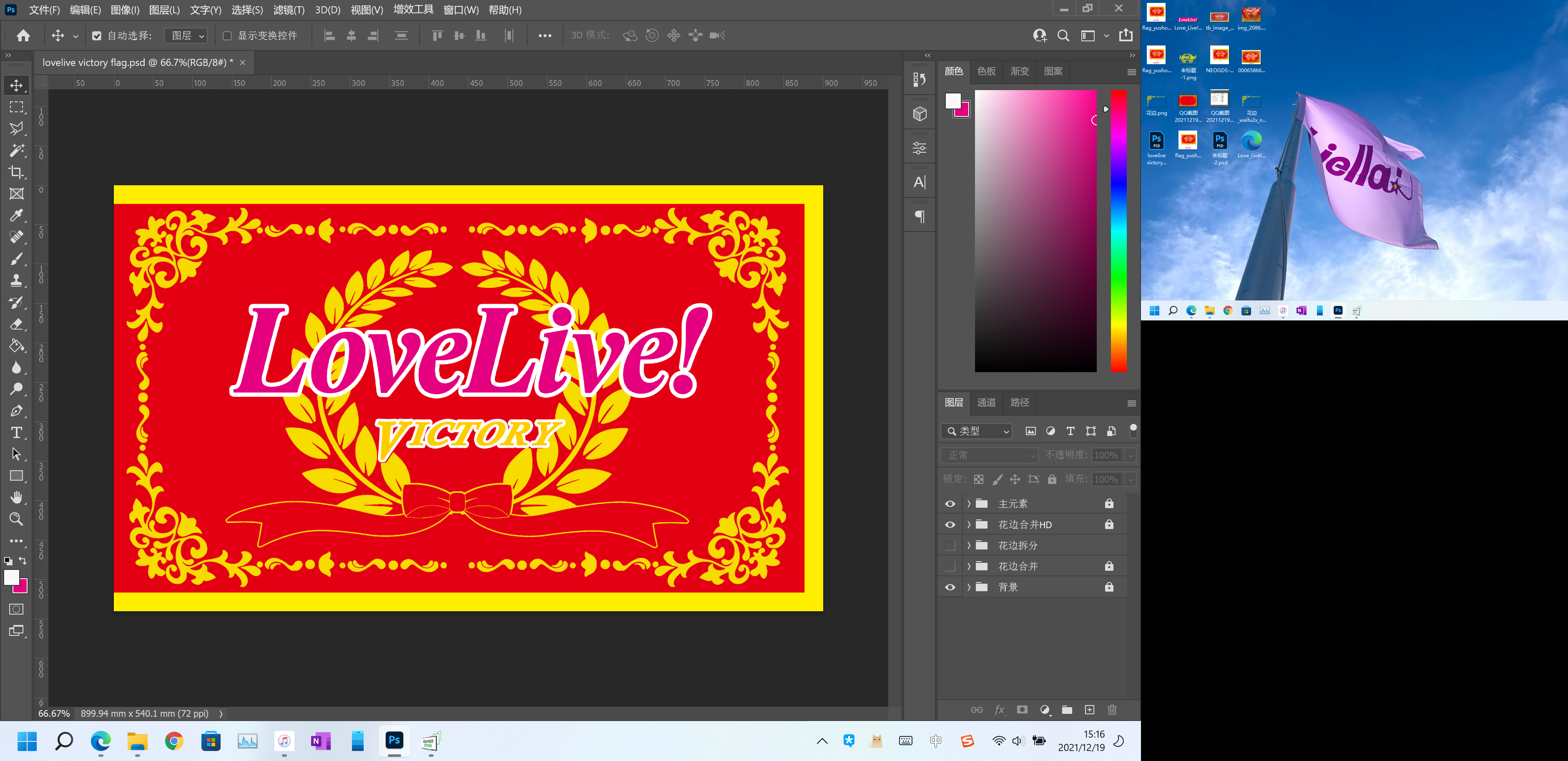The width and height of the screenshot is (1568, 761).
Task: Expand the 花边合并HD layer group
Action: (968, 525)
